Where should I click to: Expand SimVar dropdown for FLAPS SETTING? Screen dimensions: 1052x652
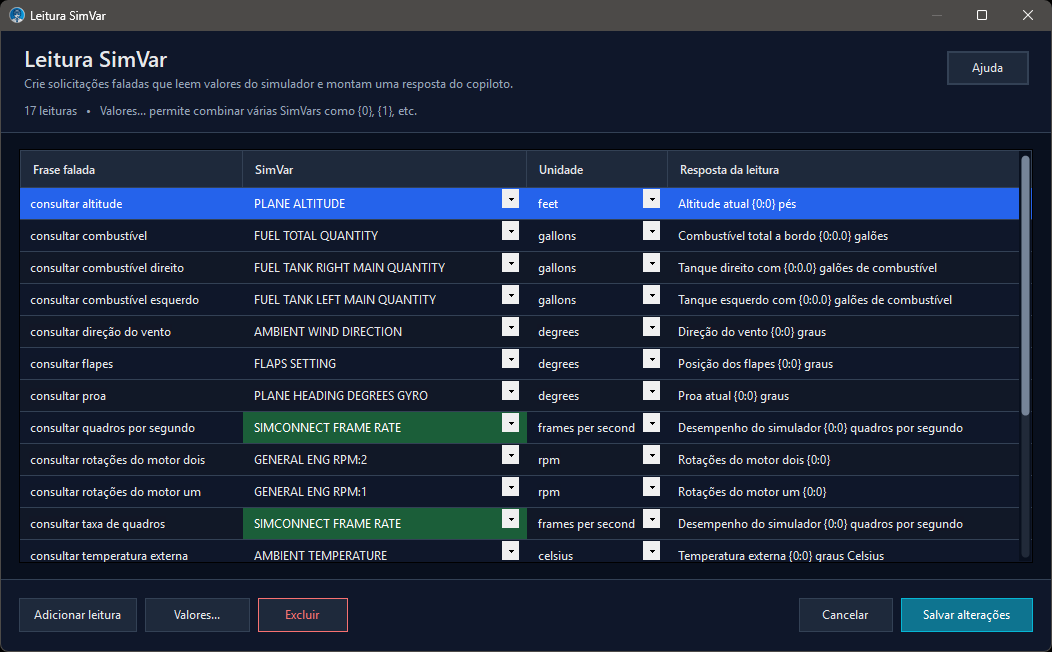[510, 359]
